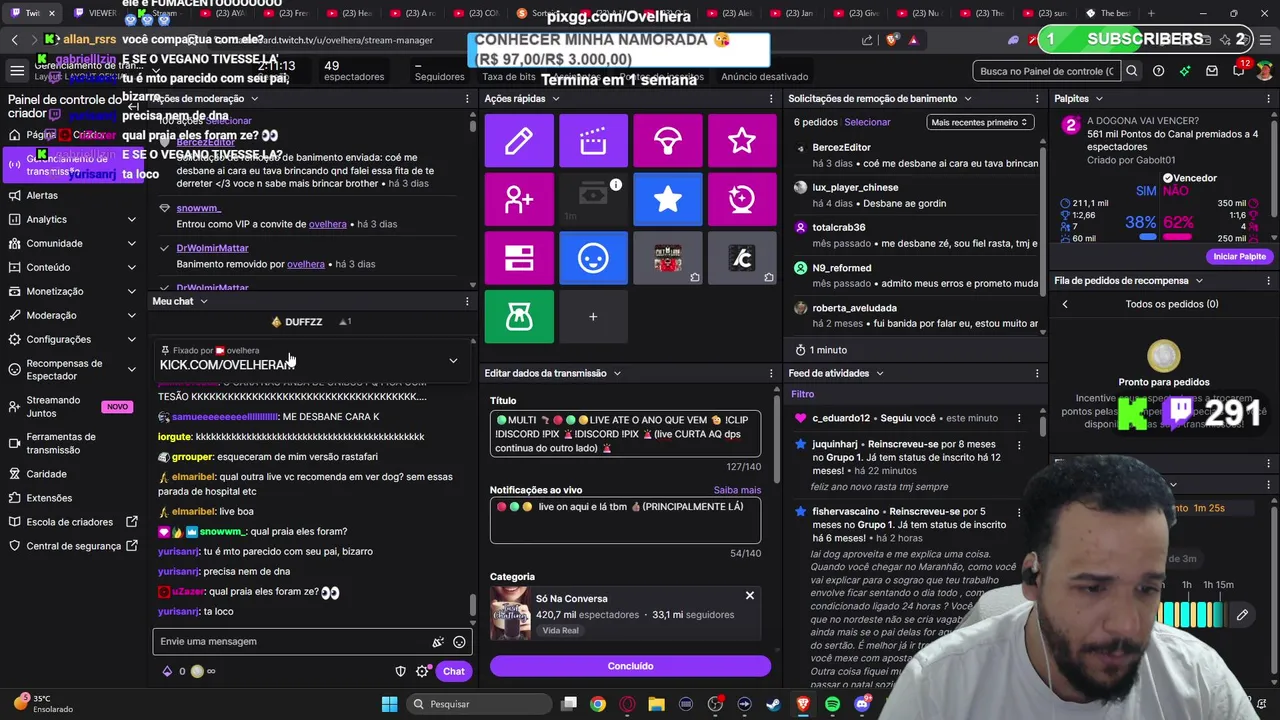Click the search magnifier in dashboard header

tap(1132, 71)
